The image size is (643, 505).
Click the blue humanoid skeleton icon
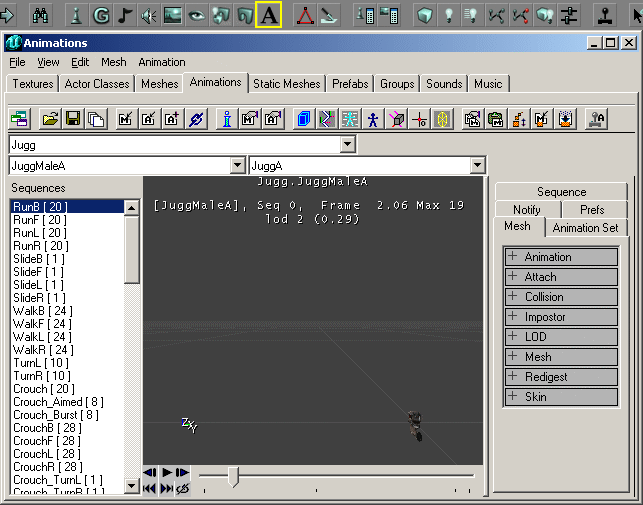pos(373,120)
